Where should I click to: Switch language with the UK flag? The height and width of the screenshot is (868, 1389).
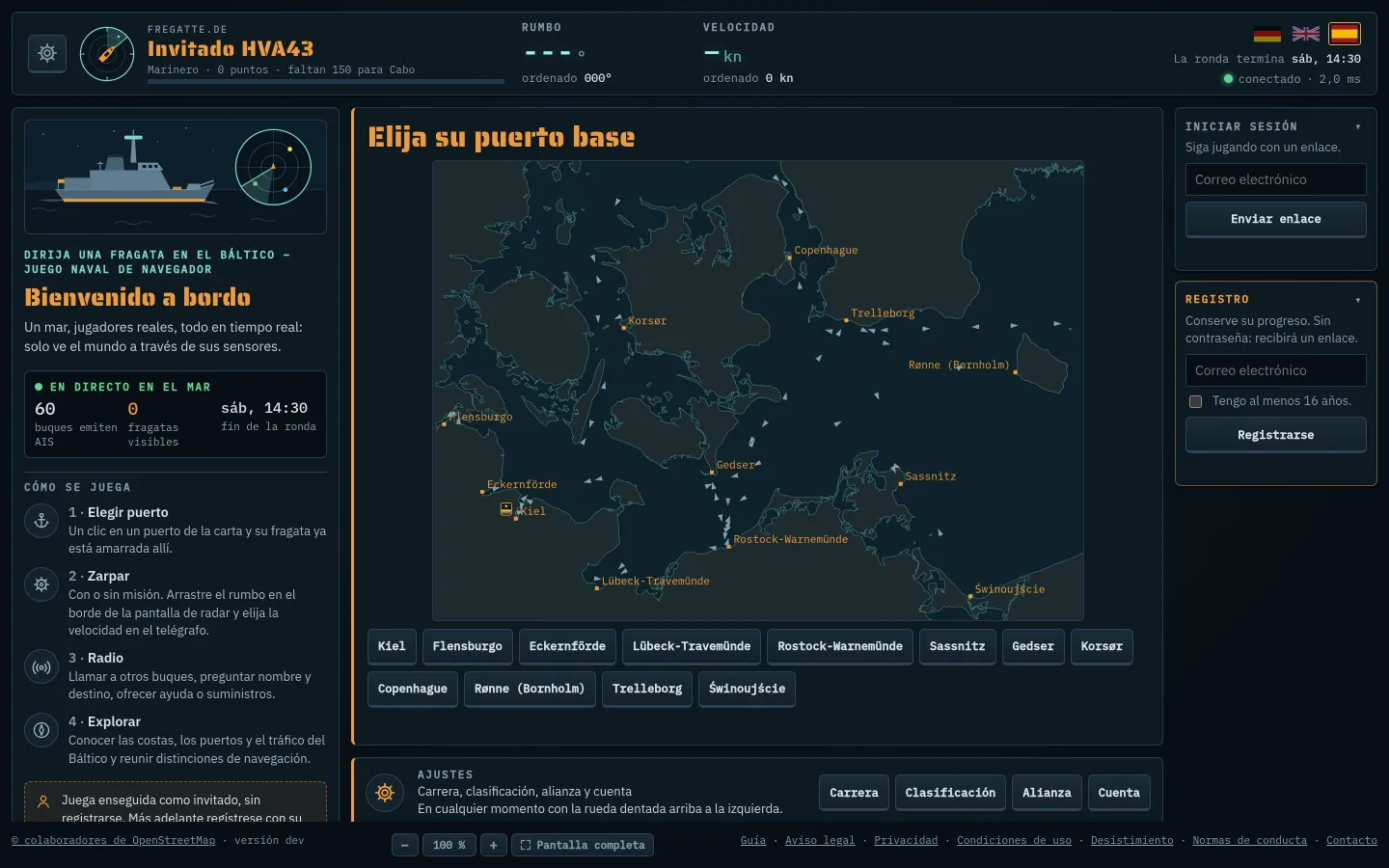pos(1306,34)
